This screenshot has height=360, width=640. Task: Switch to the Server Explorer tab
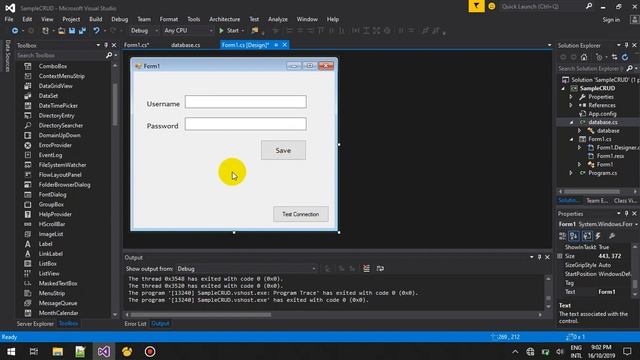click(x=35, y=324)
